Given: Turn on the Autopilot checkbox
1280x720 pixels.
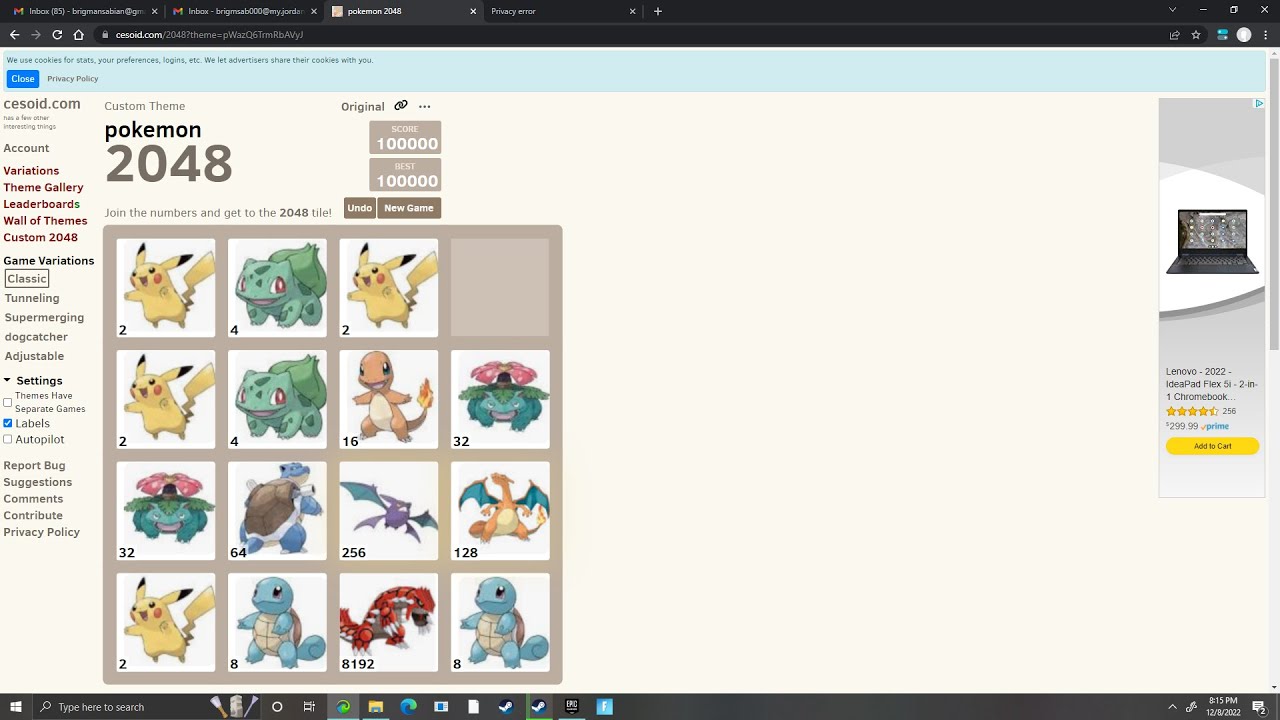Looking at the screenshot, I should click(8, 439).
